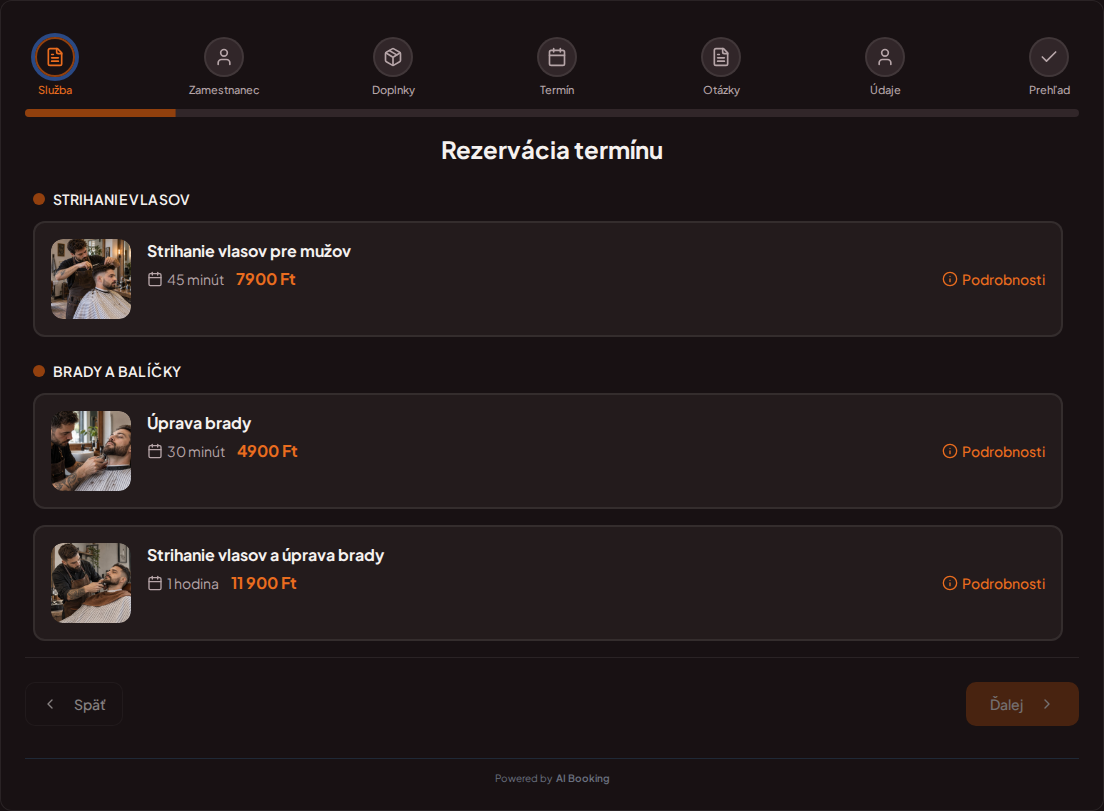Image resolution: width=1104 pixels, height=811 pixels.
Task: Open the Zamestnanec step icon
Action: point(224,57)
